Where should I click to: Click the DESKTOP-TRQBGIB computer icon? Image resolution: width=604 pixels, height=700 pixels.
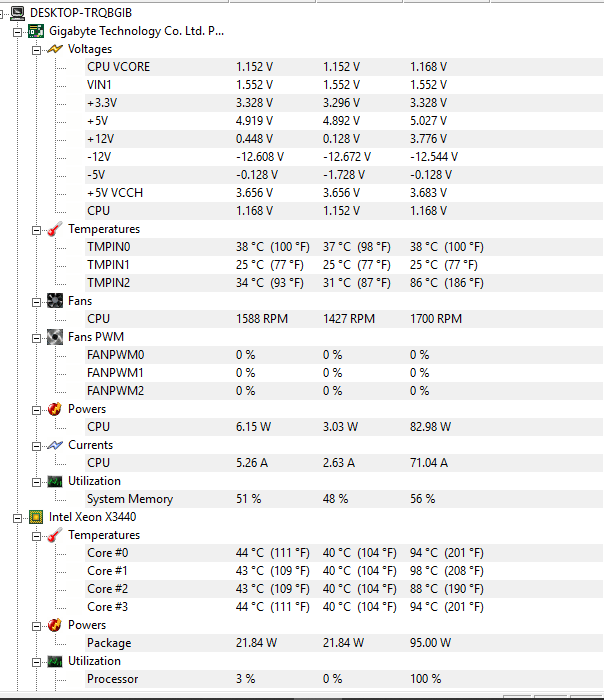[x=17, y=12]
